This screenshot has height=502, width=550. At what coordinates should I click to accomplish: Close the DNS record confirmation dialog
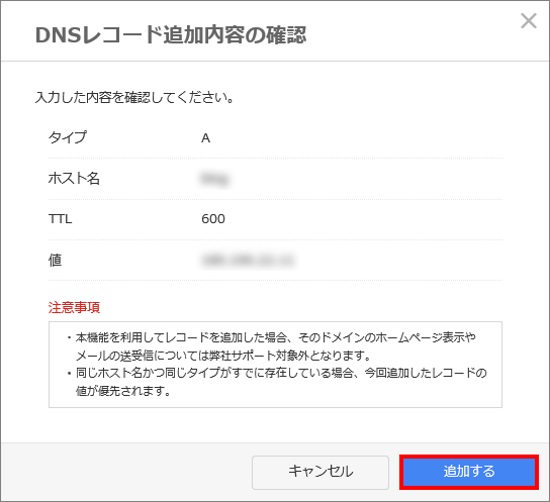(529, 21)
